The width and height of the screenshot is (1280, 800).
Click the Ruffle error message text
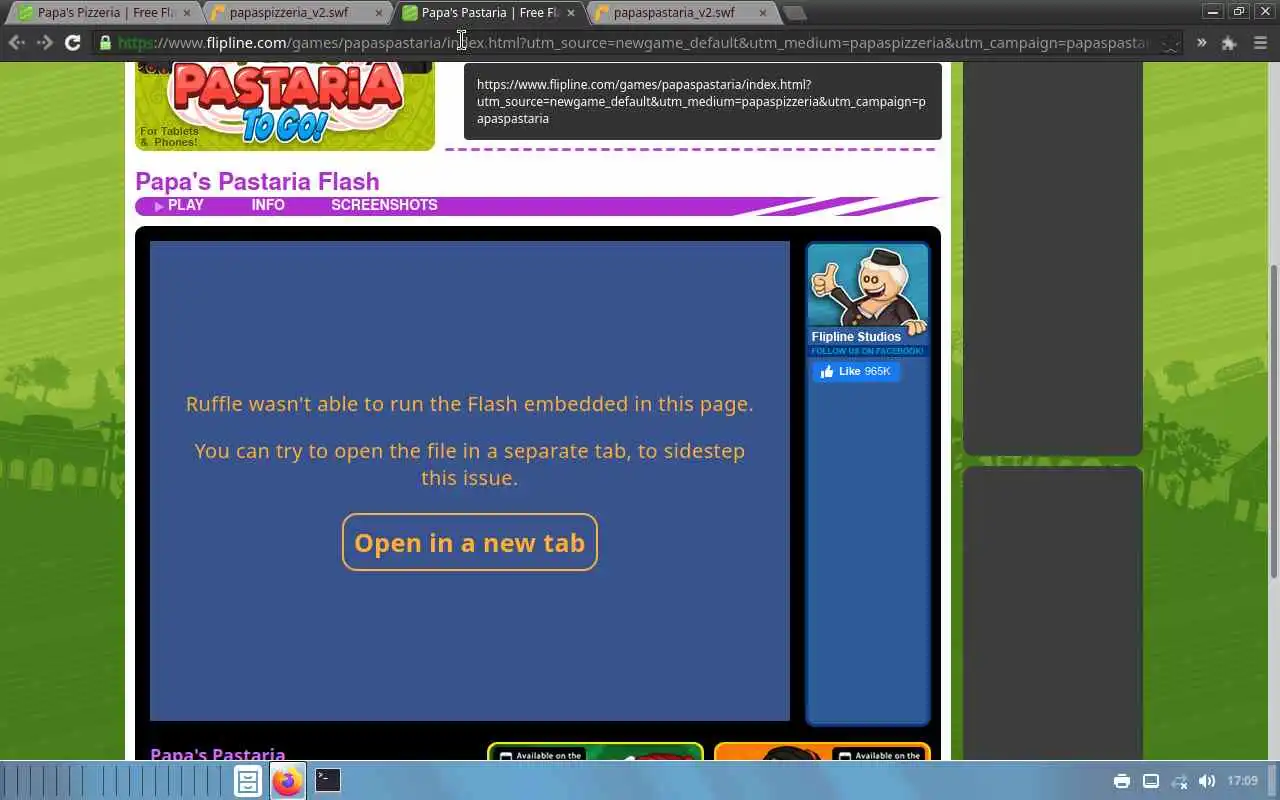tap(470, 441)
